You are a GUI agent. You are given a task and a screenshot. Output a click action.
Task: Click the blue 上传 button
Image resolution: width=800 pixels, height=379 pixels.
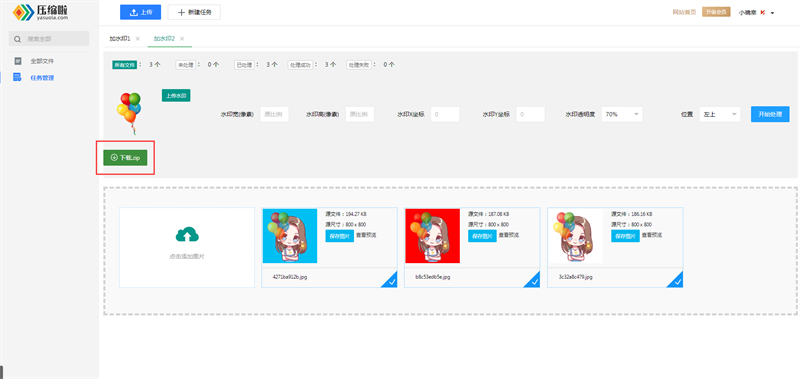coord(140,12)
